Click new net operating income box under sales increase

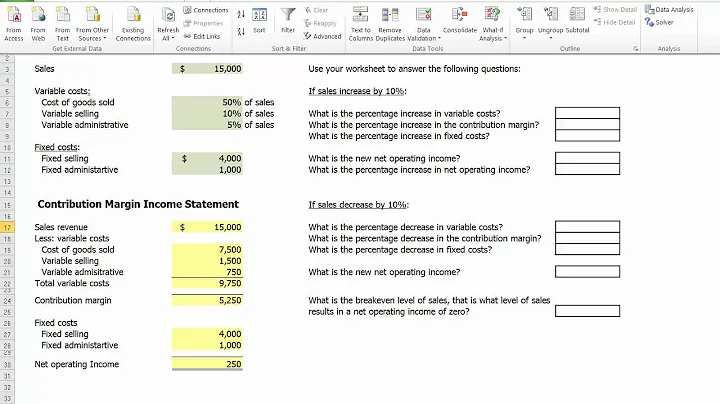coord(587,158)
